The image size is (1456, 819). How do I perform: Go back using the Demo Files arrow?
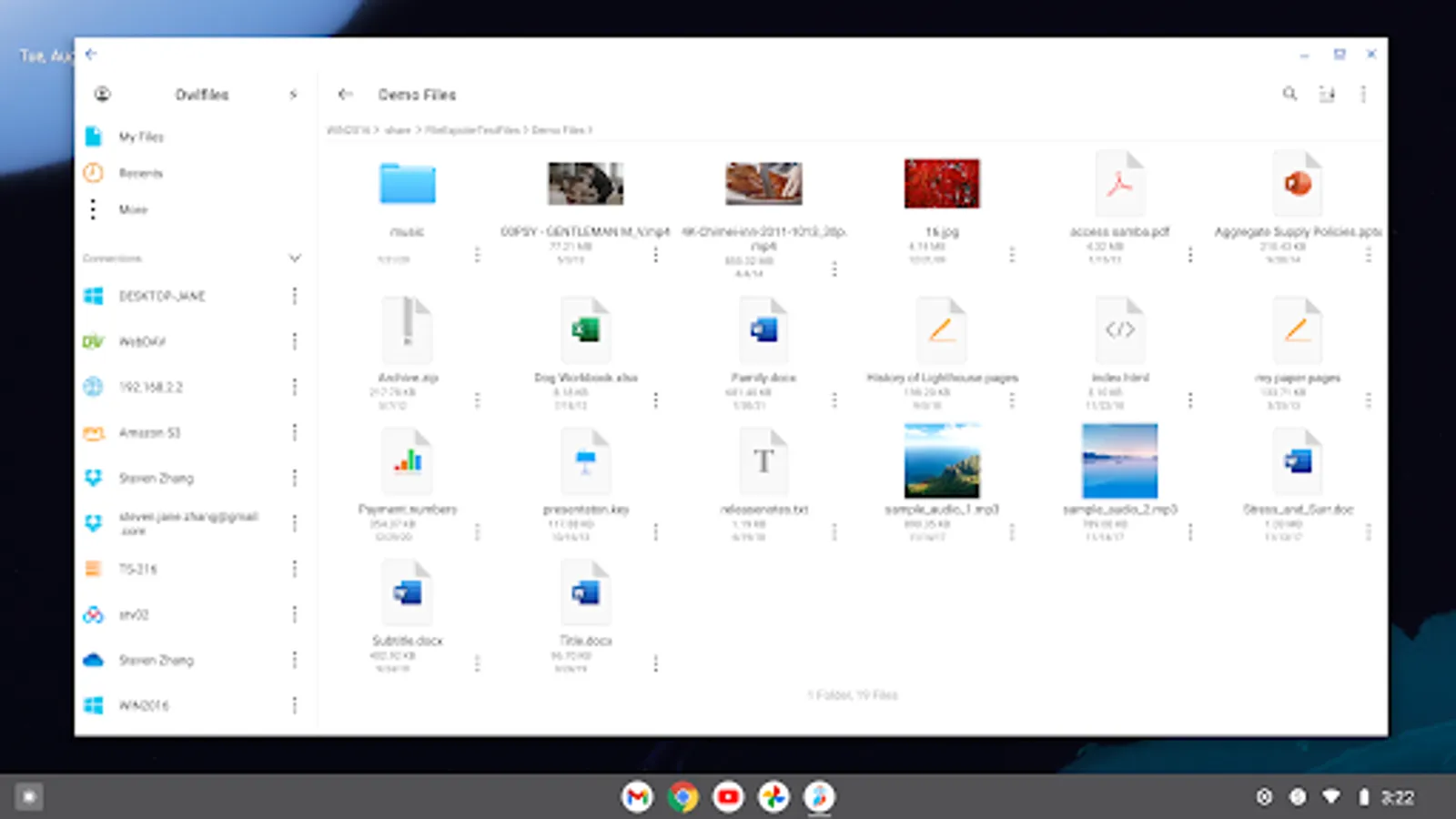(x=345, y=94)
